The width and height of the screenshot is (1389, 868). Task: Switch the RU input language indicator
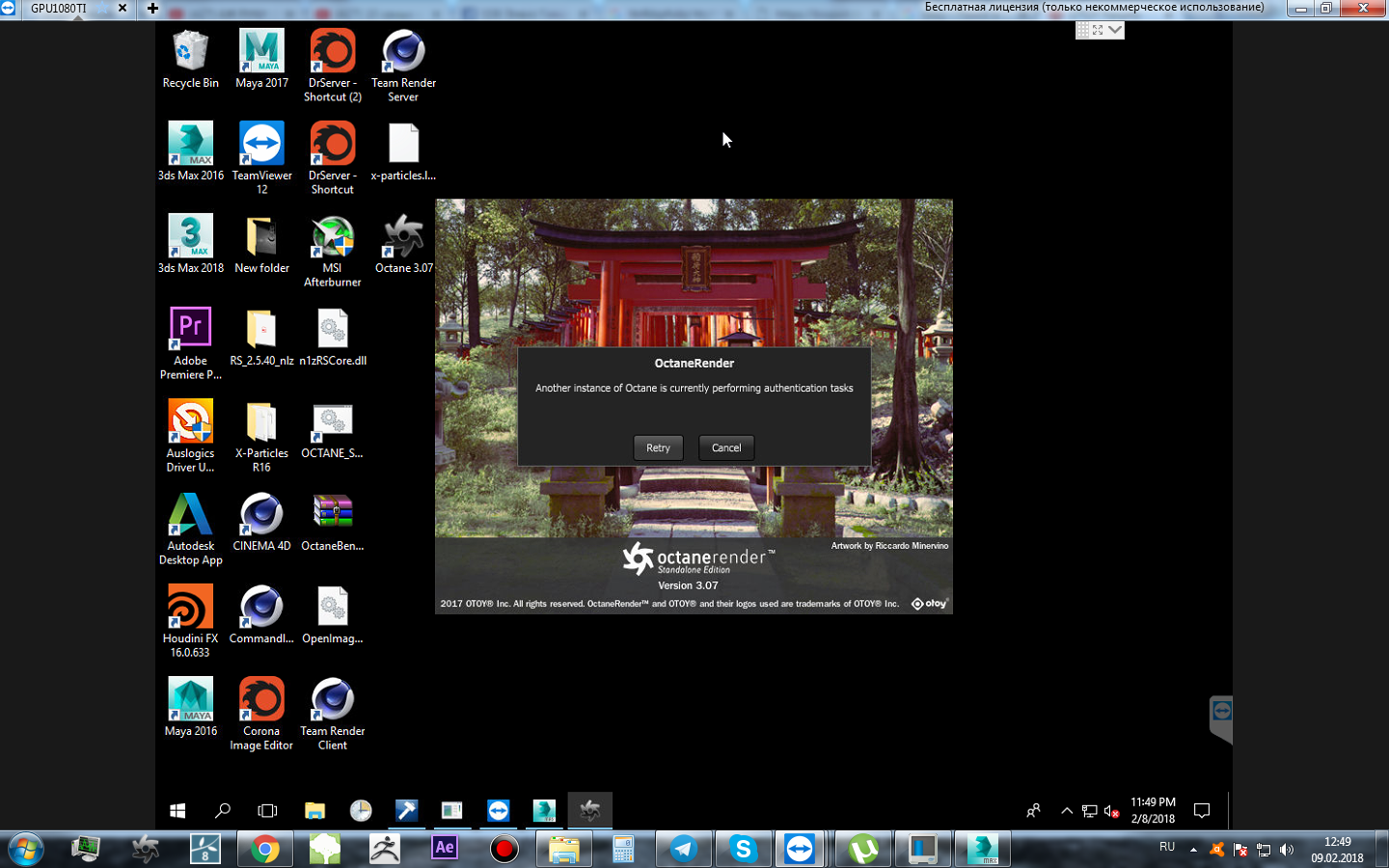click(1167, 847)
